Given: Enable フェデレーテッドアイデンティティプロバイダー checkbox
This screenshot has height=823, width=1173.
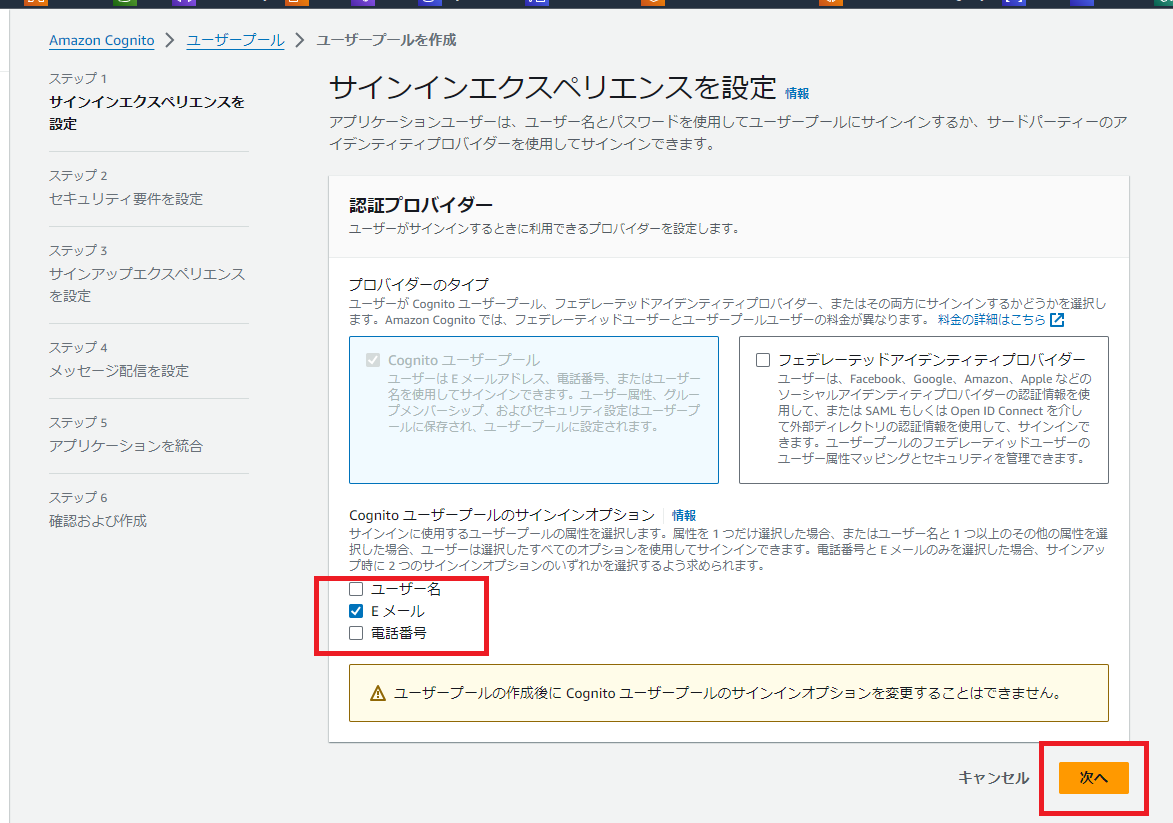Looking at the screenshot, I should pyautogui.click(x=763, y=360).
